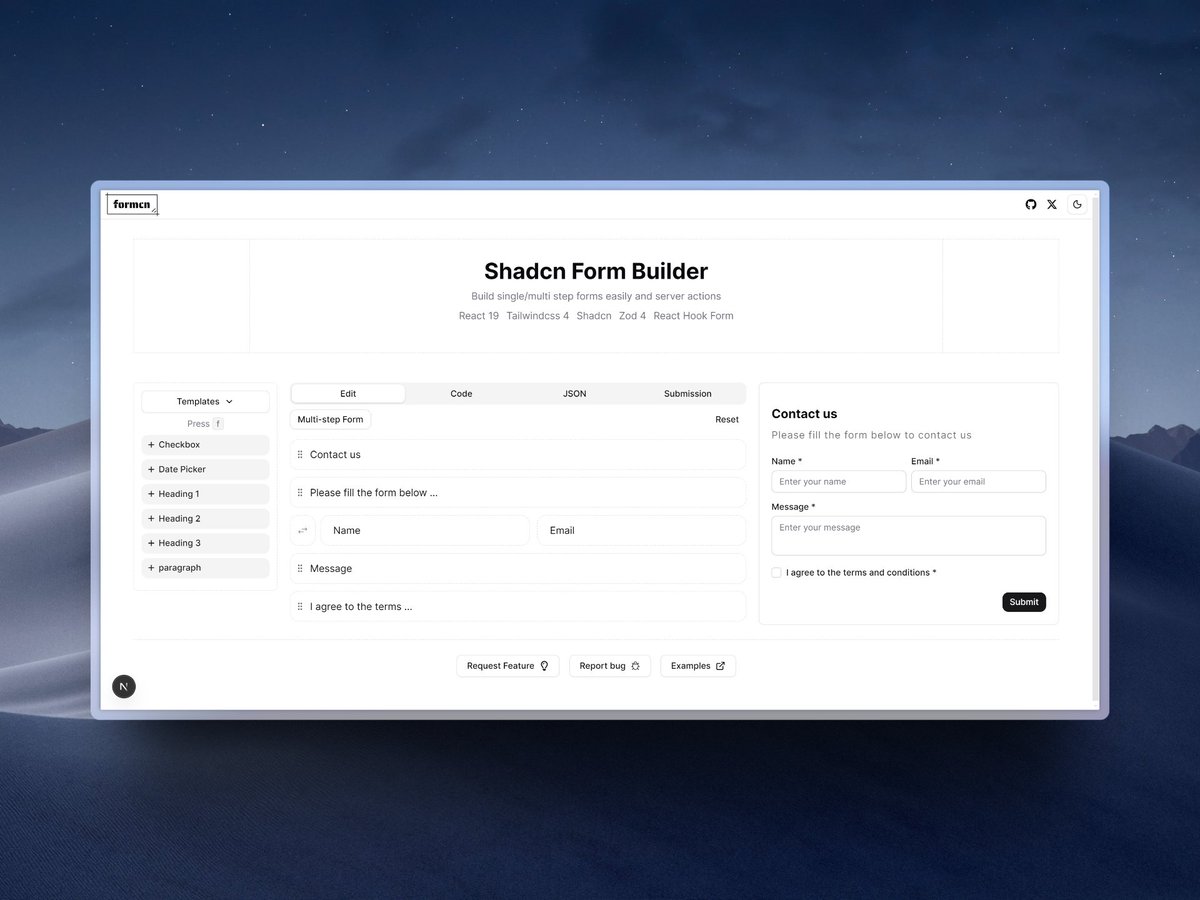Open the Examples link

click(698, 666)
